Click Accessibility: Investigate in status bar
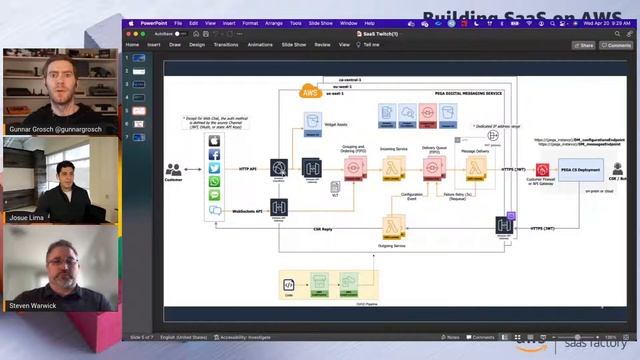 tap(242, 338)
